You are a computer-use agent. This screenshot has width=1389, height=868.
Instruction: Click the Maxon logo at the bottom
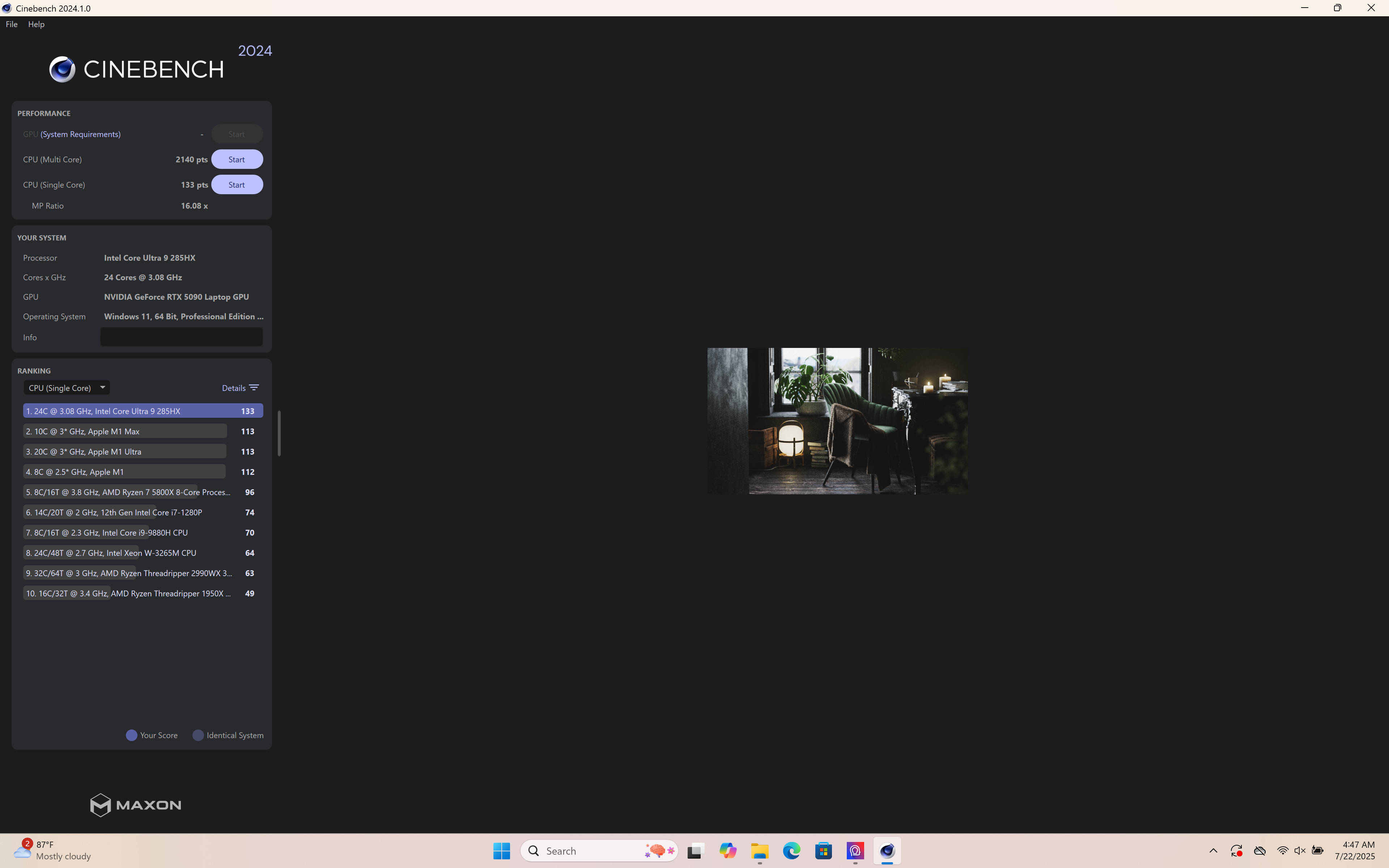[135, 805]
